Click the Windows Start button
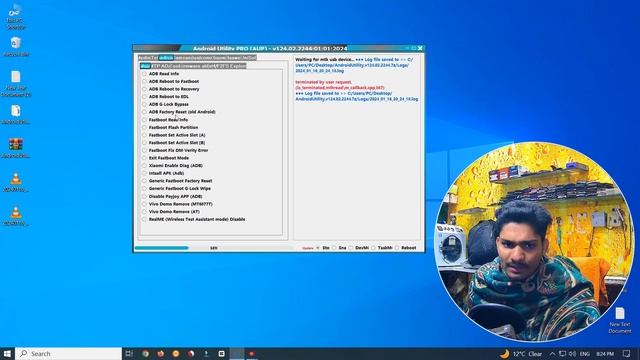This screenshot has width=640, height=360. click(x=7, y=353)
